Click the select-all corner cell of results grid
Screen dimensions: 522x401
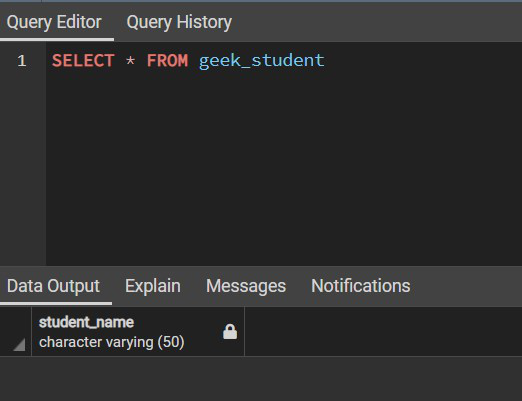(x=16, y=332)
